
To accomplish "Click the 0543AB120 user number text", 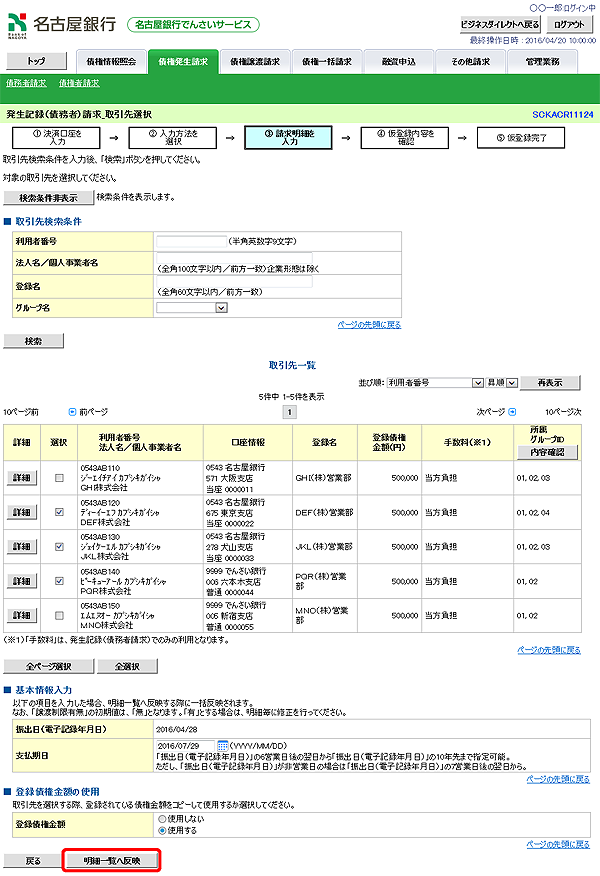I will 100,503.
